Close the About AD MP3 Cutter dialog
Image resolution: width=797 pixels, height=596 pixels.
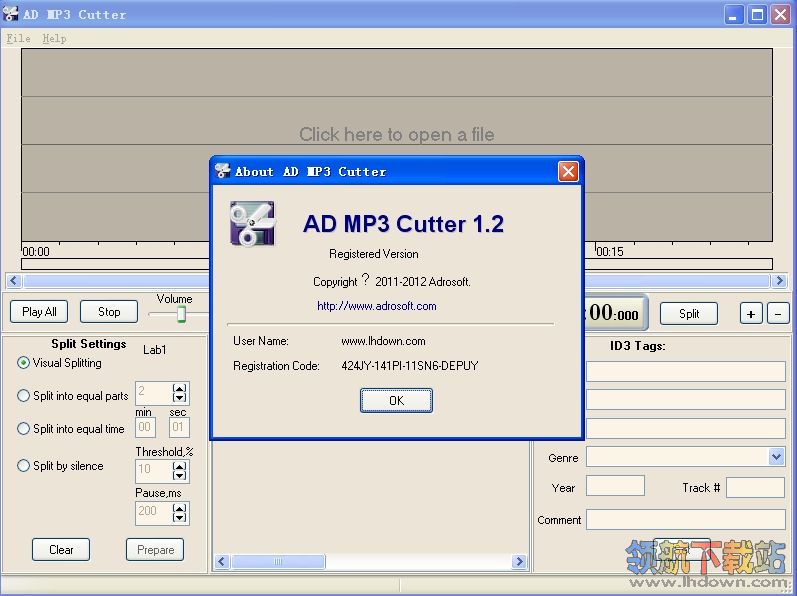click(x=568, y=171)
